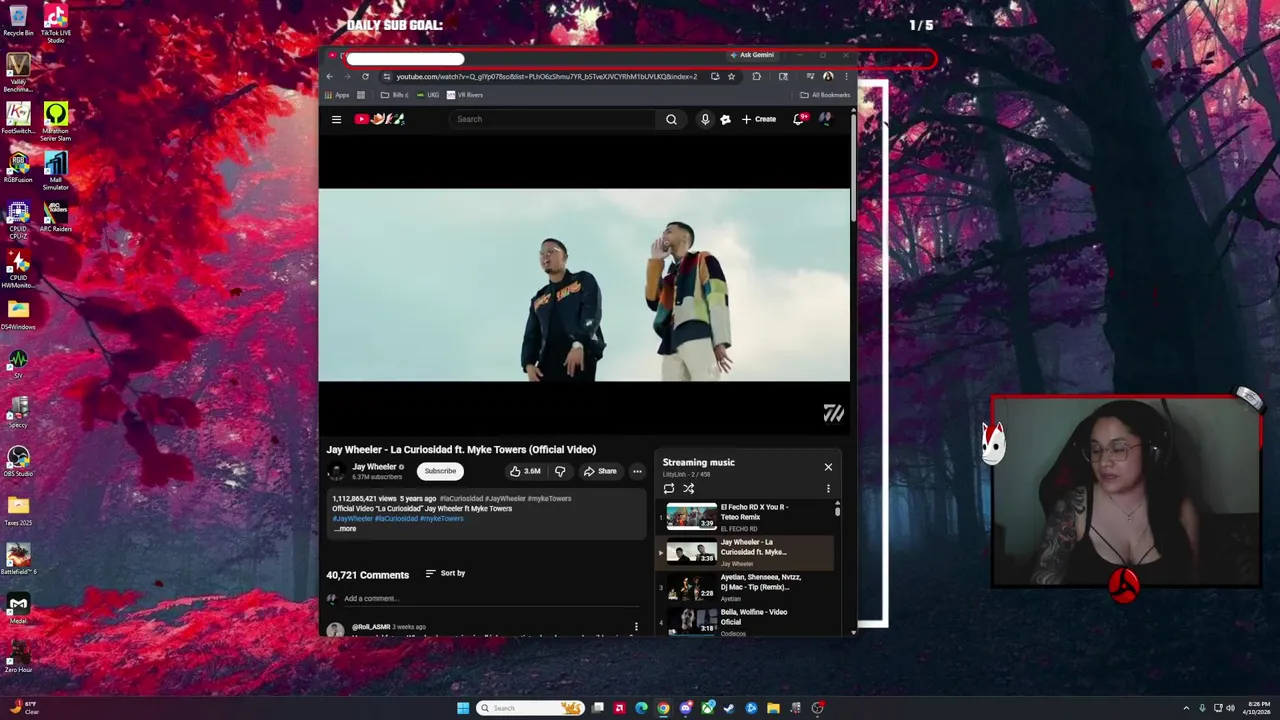Dislike the video with thumbs-down

tap(560, 471)
